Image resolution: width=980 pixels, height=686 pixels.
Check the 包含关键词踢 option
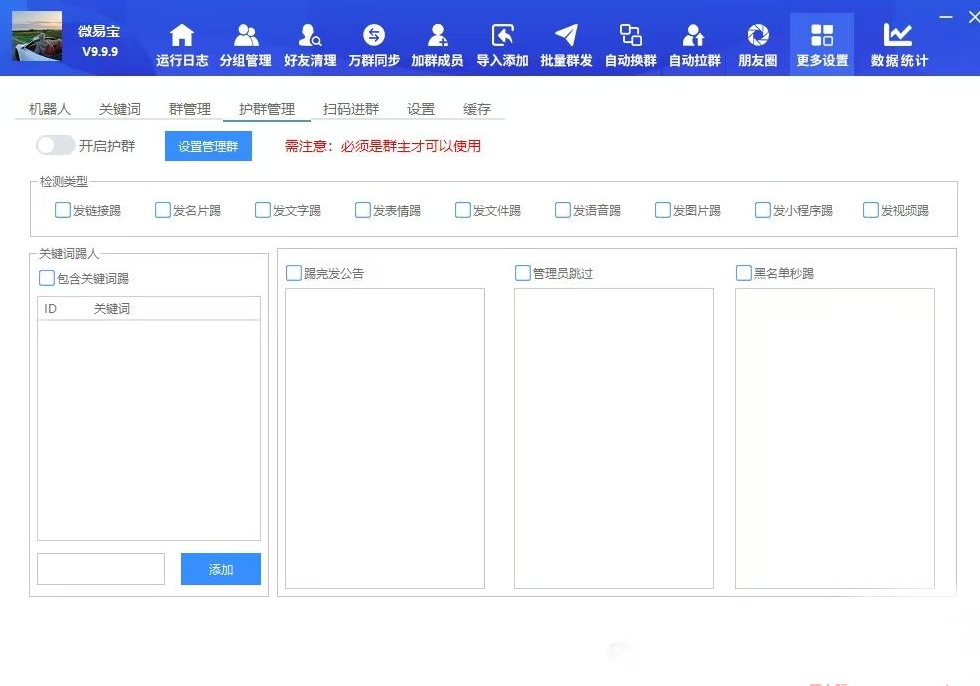point(47,278)
